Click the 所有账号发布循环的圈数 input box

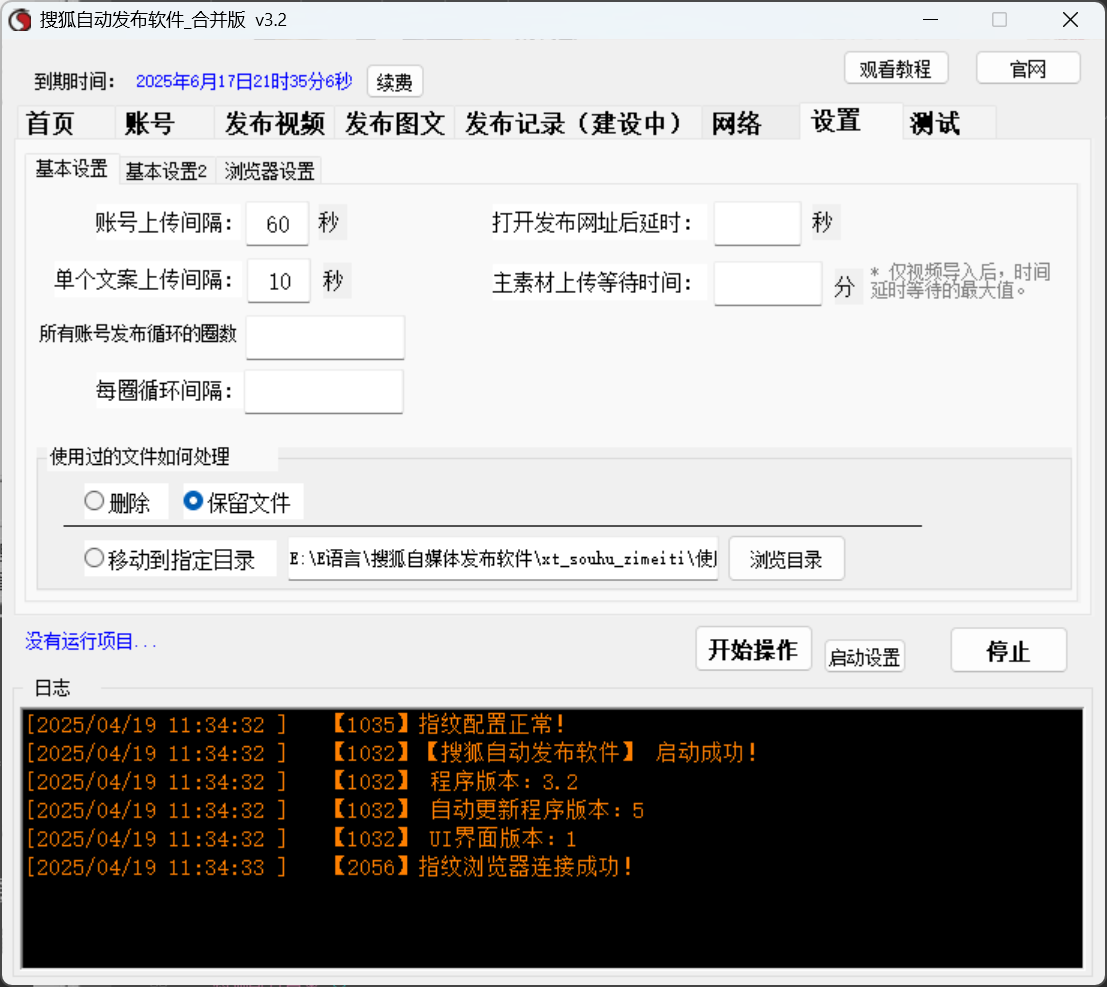[x=325, y=337]
